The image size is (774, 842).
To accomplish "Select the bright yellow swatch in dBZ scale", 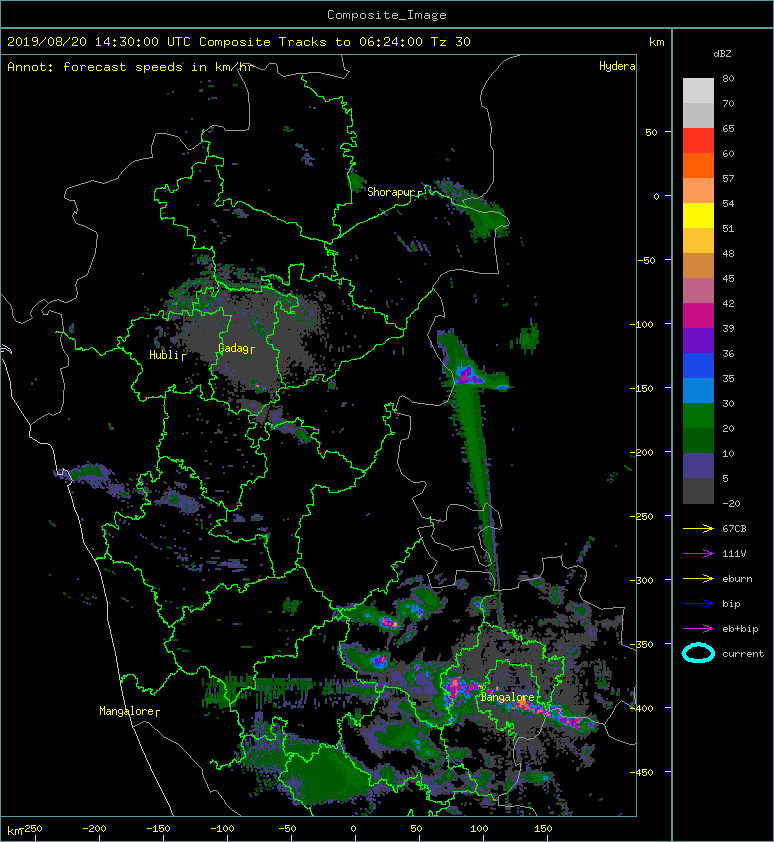I will click(x=698, y=216).
